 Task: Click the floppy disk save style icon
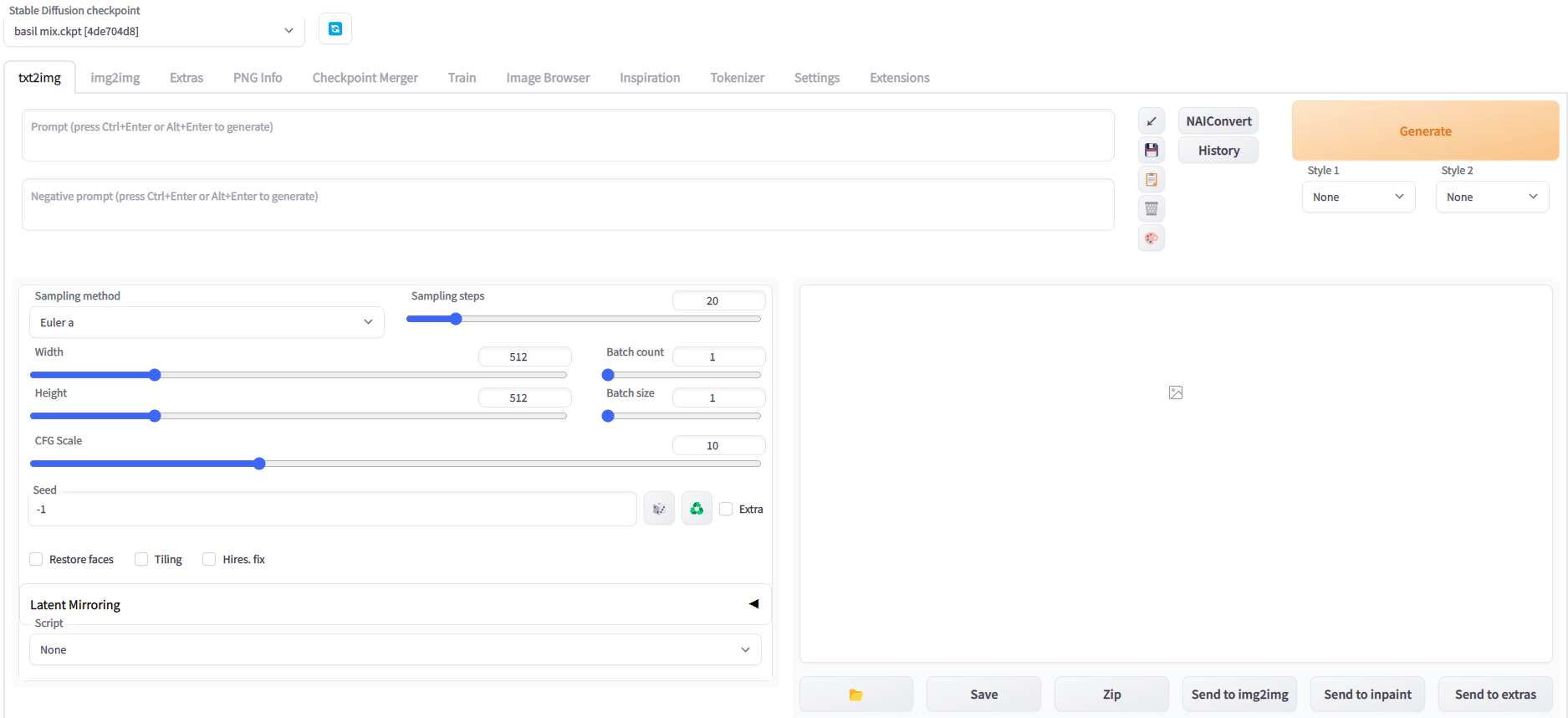click(x=1152, y=151)
